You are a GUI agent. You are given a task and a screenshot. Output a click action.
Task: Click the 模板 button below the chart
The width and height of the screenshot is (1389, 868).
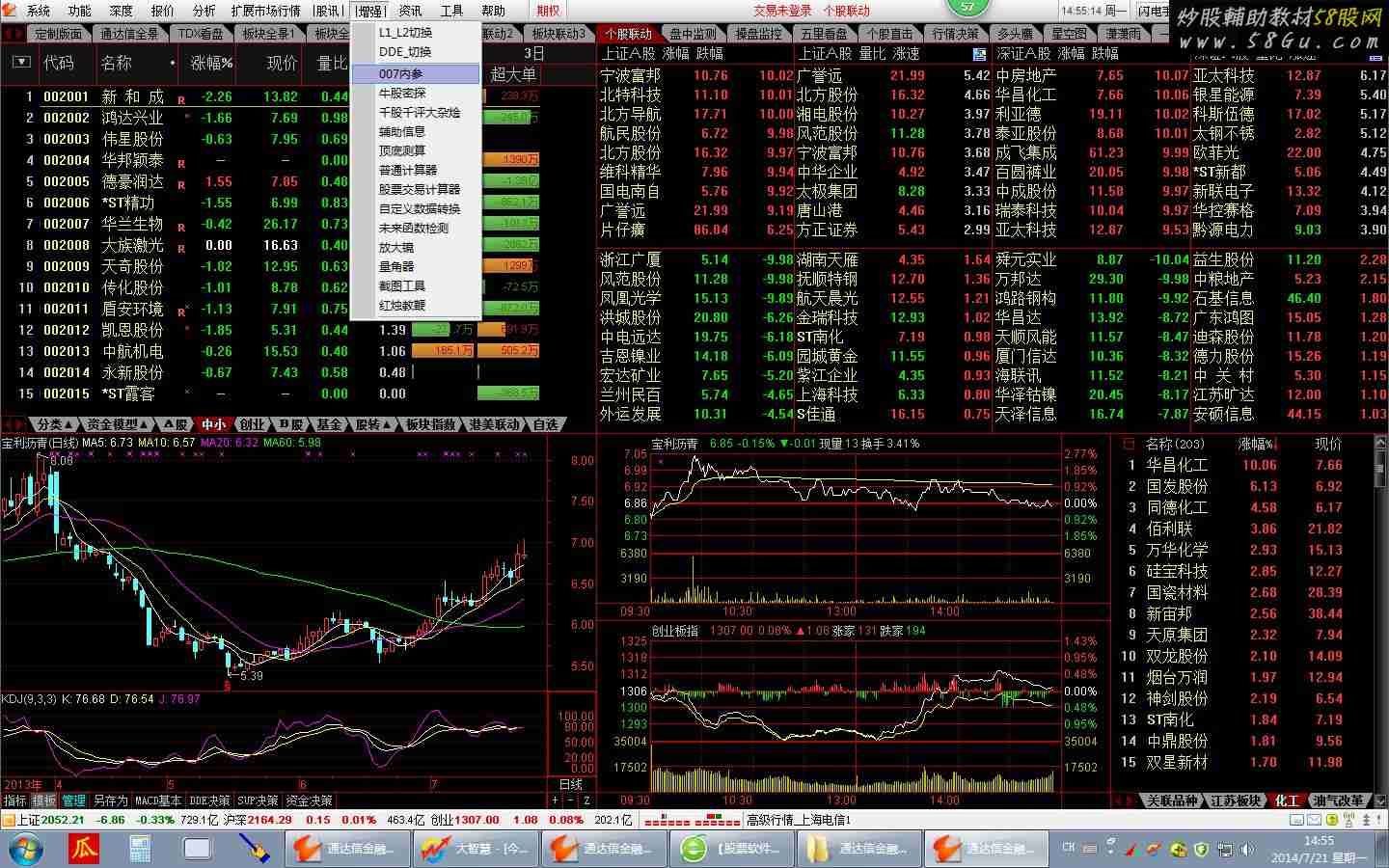[44, 800]
